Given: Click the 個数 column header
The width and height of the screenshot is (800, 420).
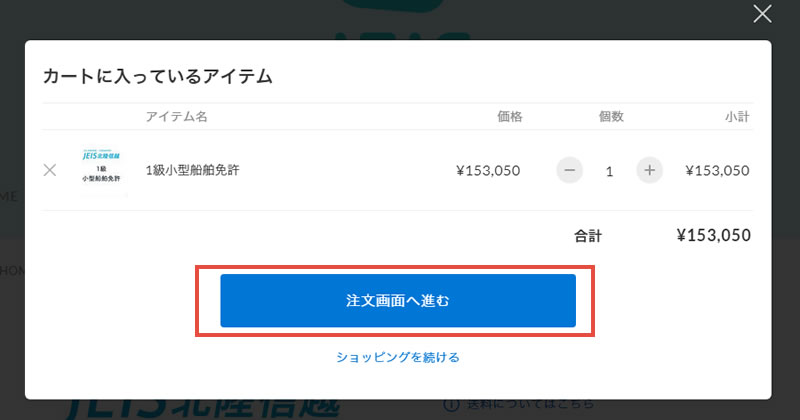Looking at the screenshot, I should pyautogui.click(x=611, y=117).
